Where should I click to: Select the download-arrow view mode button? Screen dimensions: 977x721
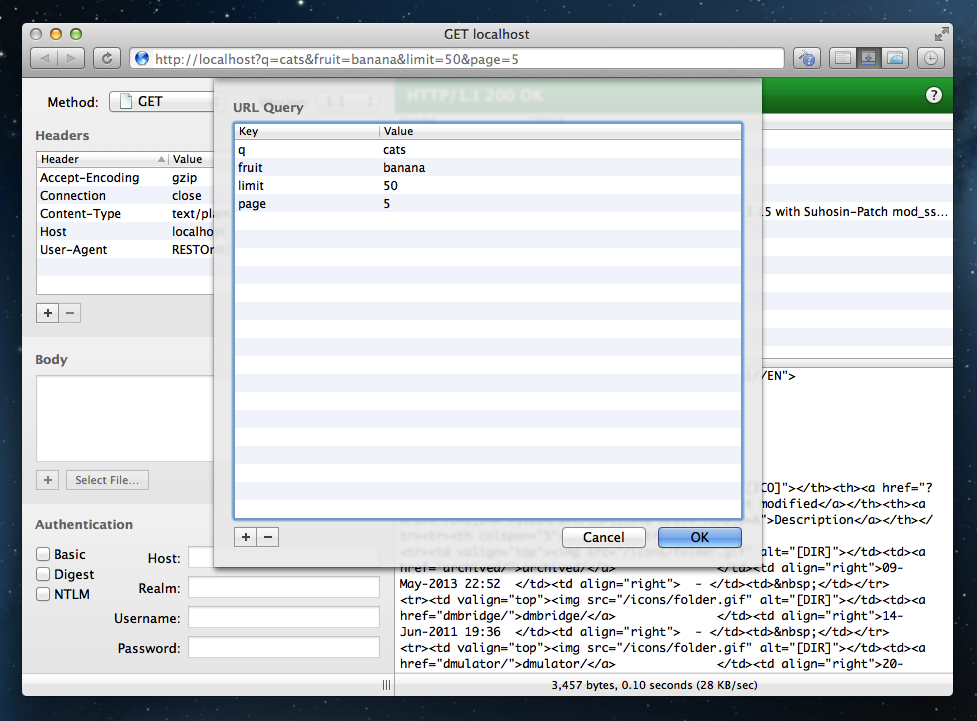[x=869, y=59]
